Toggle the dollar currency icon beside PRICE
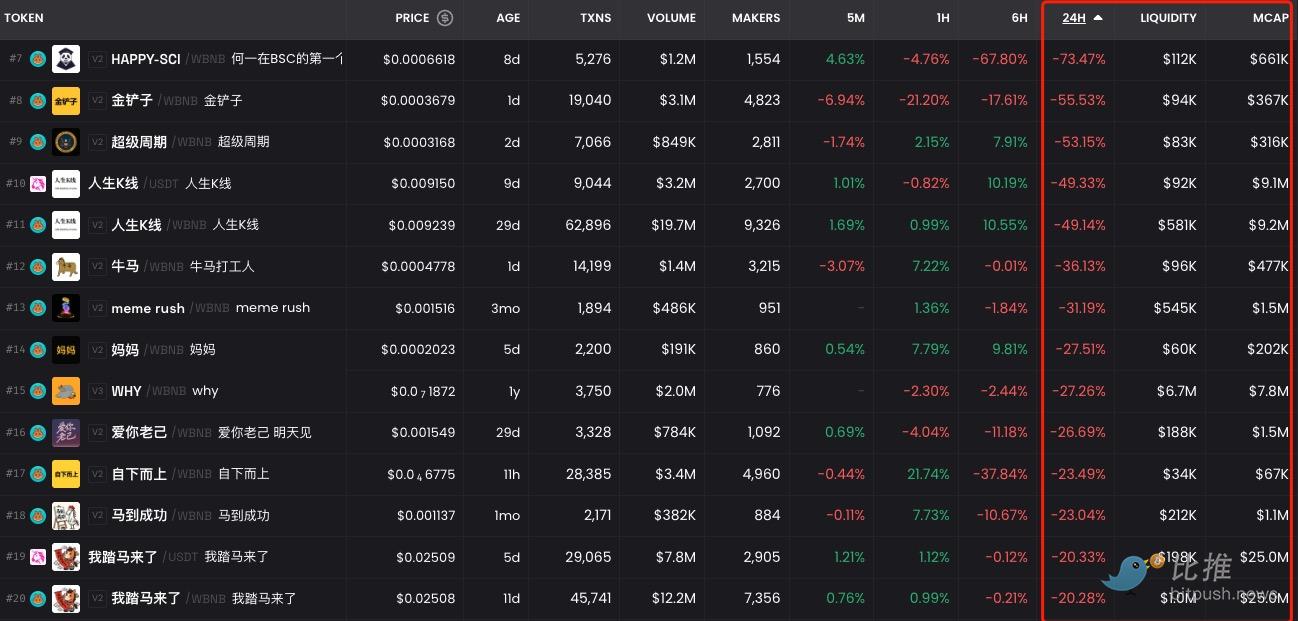Image resolution: width=1298 pixels, height=621 pixels. click(x=445, y=18)
